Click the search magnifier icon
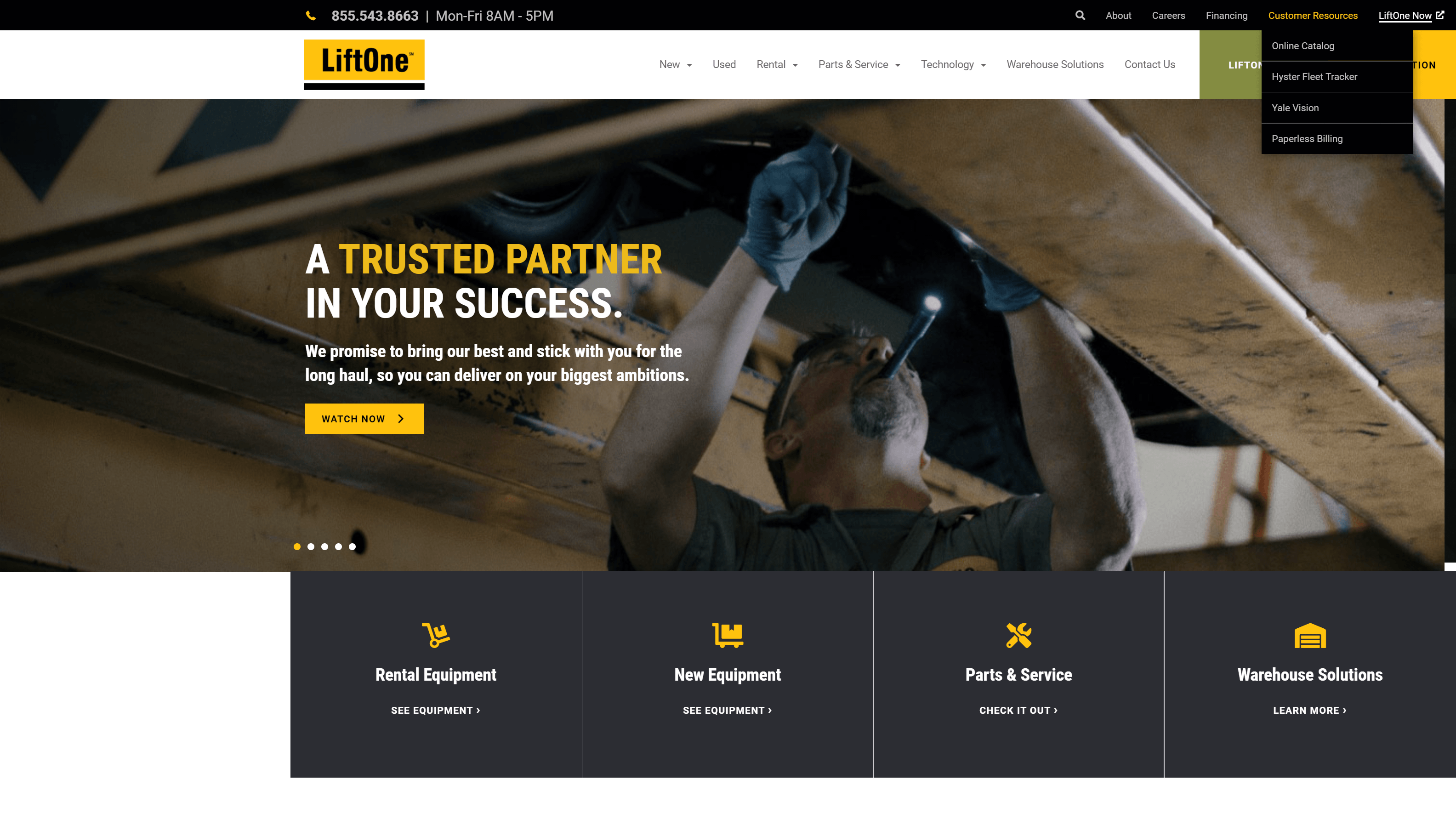The height and width of the screenshot is (819, 1456). [x=1080, y=15]
